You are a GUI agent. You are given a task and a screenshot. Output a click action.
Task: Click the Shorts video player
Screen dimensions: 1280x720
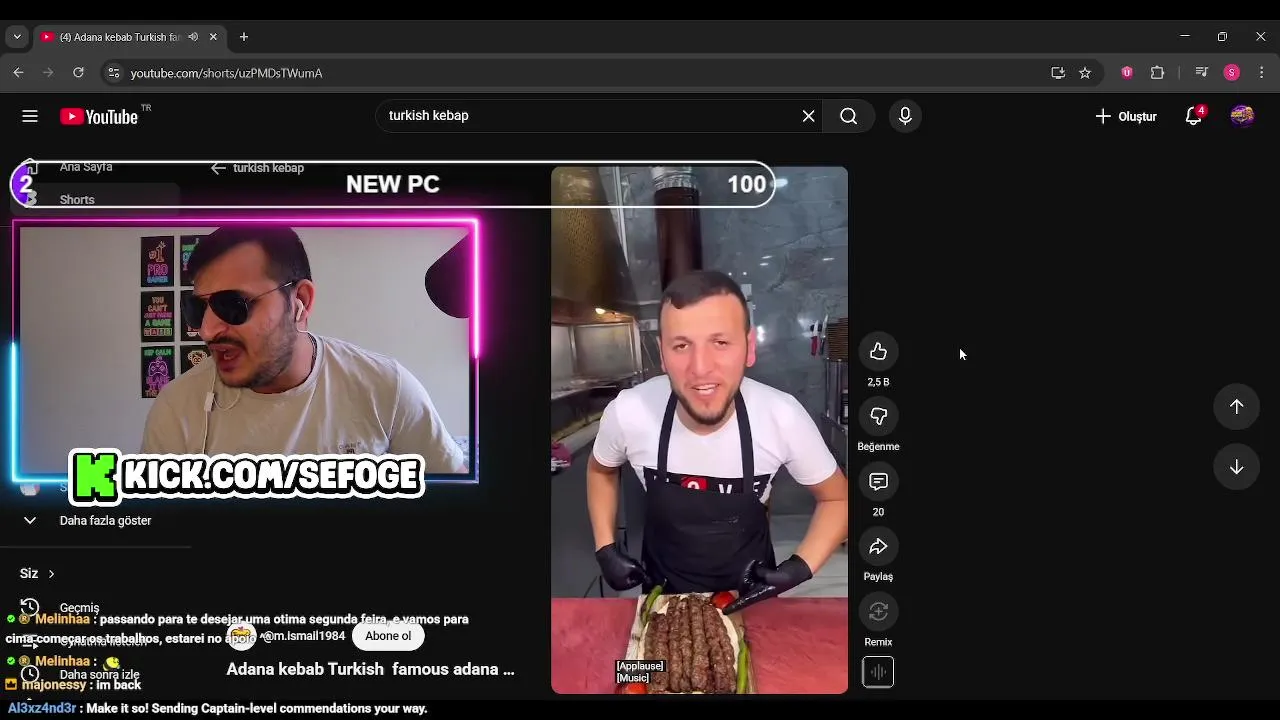pos(699,430)
